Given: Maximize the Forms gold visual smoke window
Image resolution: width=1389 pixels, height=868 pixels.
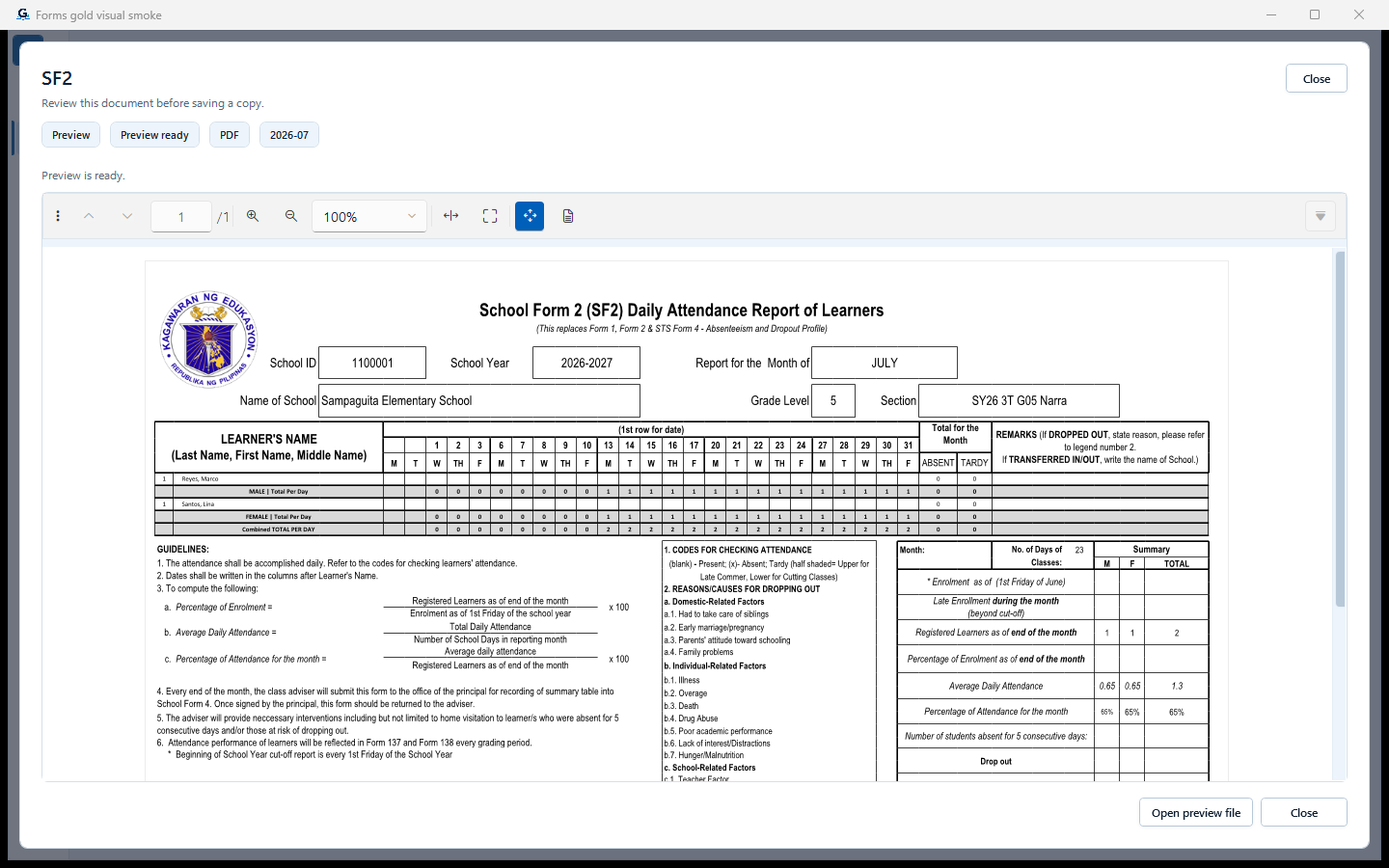Looking at the screenshot, I should (x=1315, y=14).
